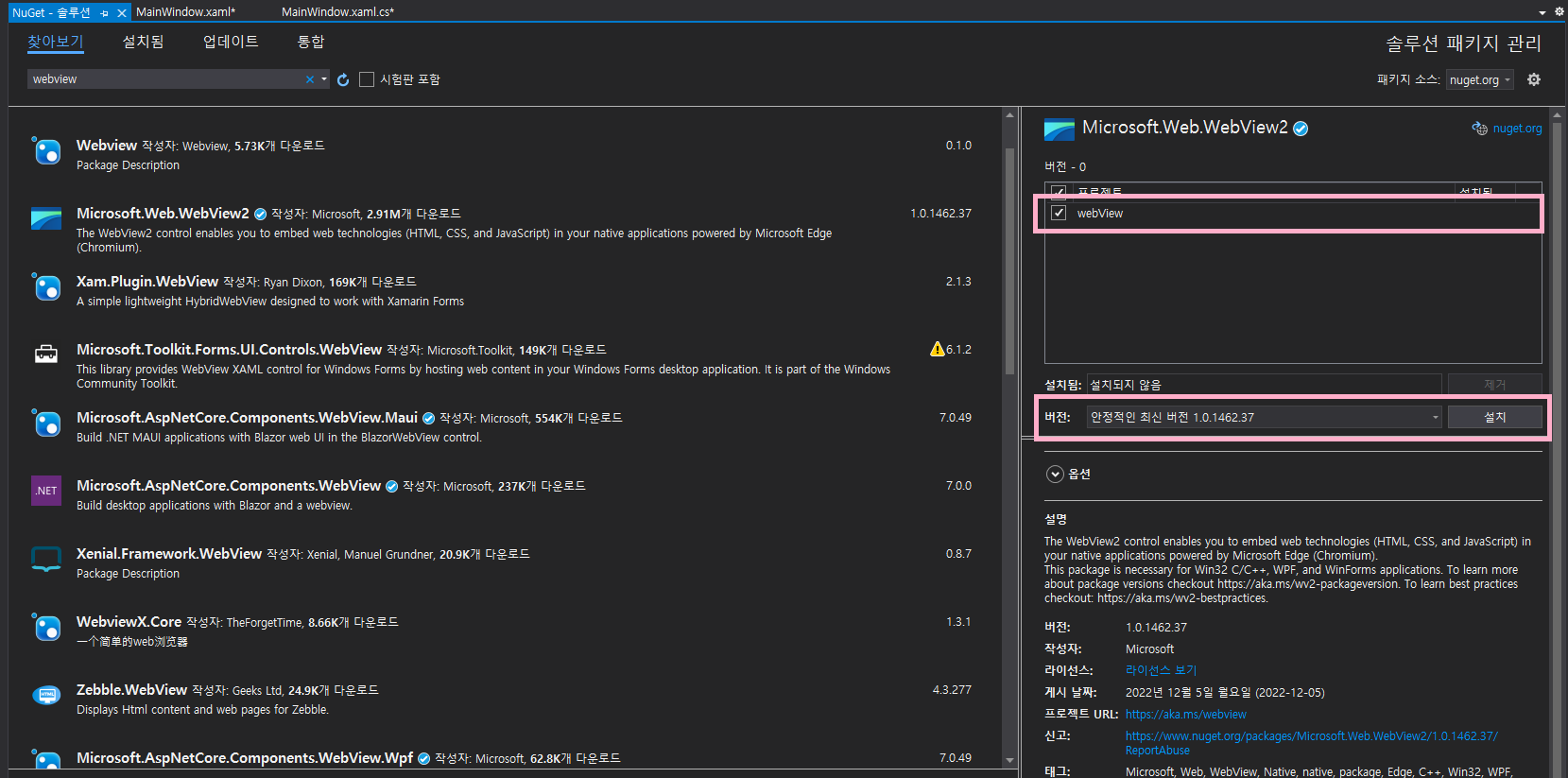Viewport: 1568px width, 778px height.
Task: Open package source settings gear
Action: (1534, 79)
